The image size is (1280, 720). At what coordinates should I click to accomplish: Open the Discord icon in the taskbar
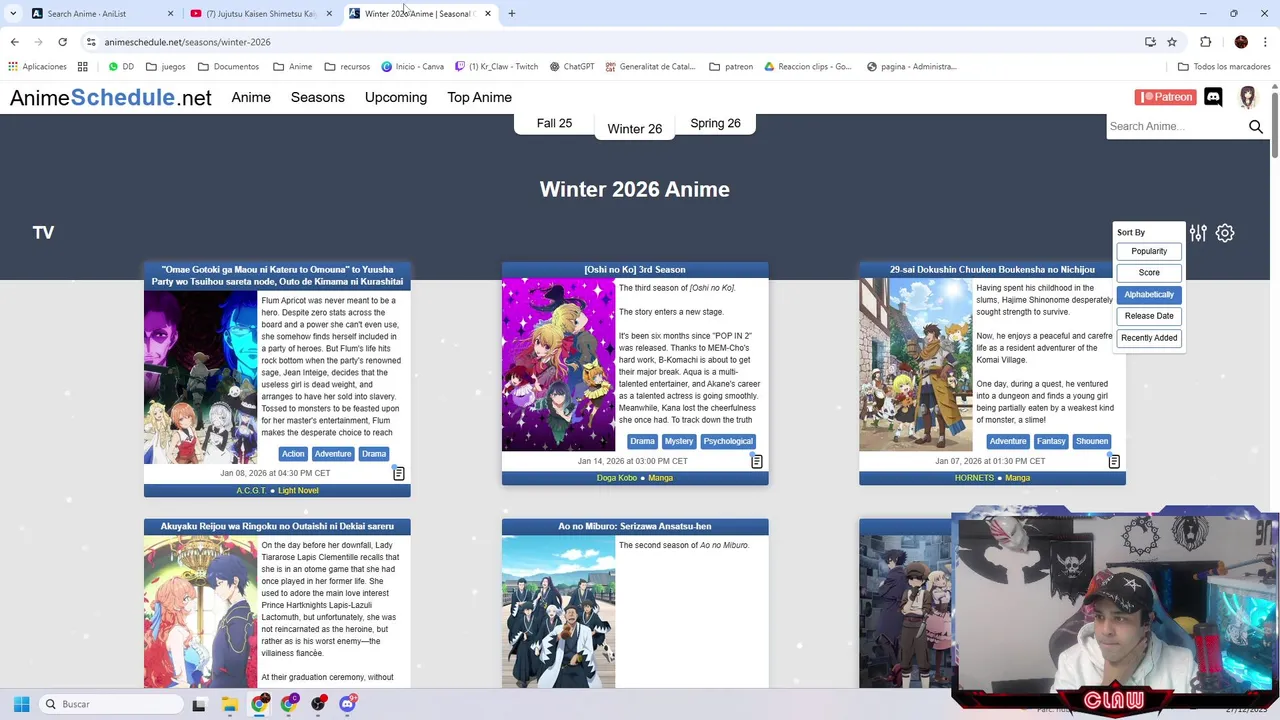[x=348, y=704]
